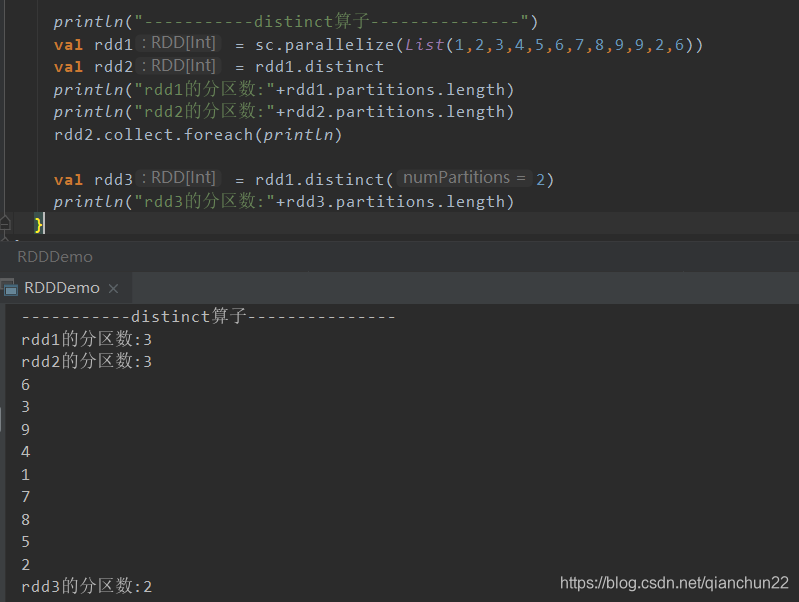Click console output value 5
The height and width of the screenshot is (602, 799).
[25, 541]
